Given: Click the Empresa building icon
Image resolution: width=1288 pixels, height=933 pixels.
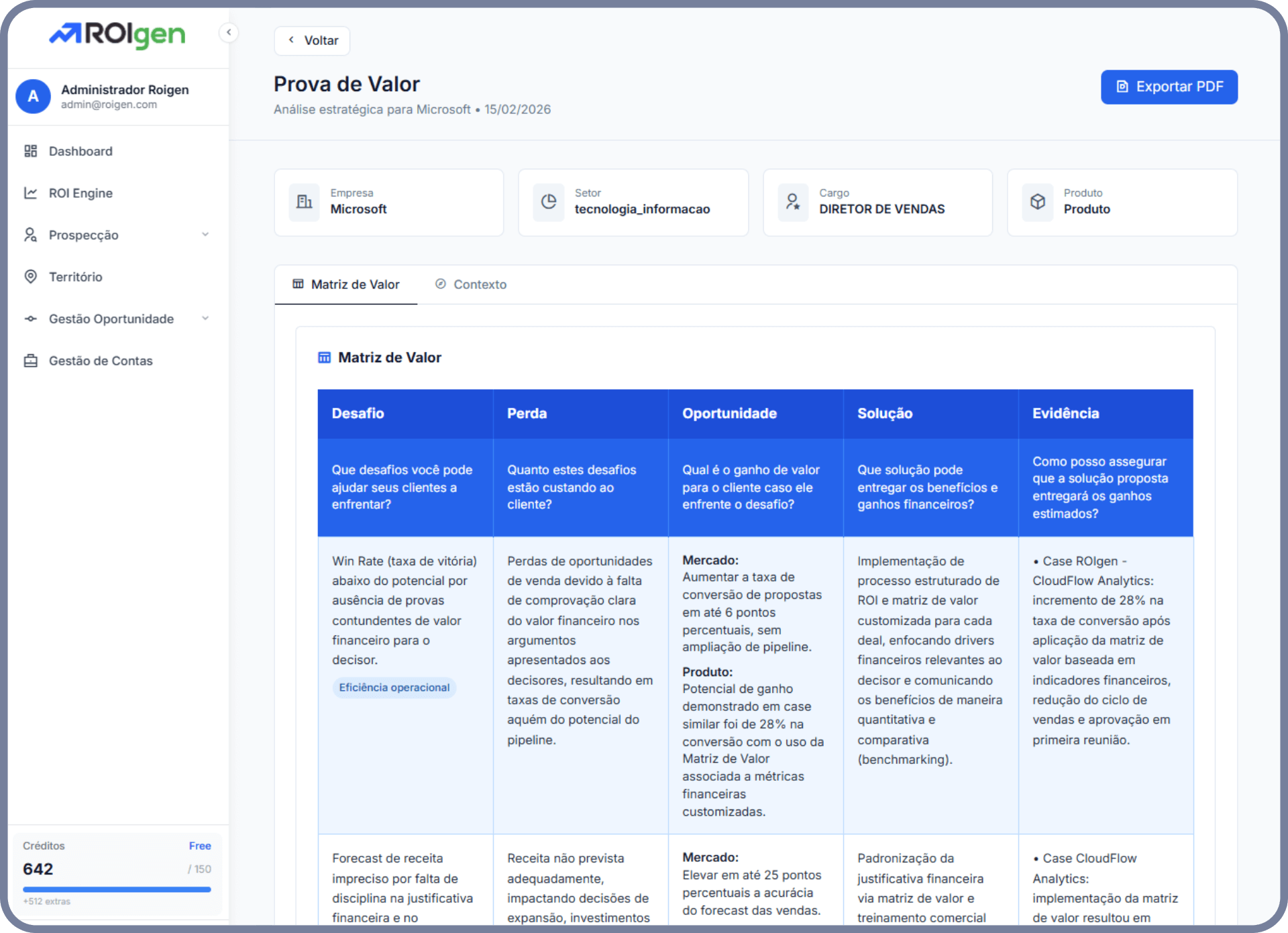Looking at the screenshot, I should [305, 202].
